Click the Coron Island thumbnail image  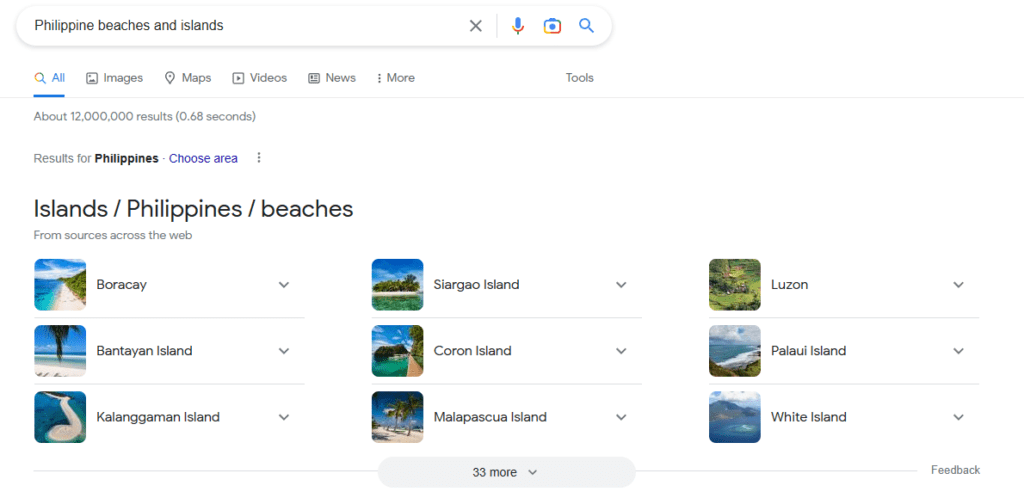(397, 351)
